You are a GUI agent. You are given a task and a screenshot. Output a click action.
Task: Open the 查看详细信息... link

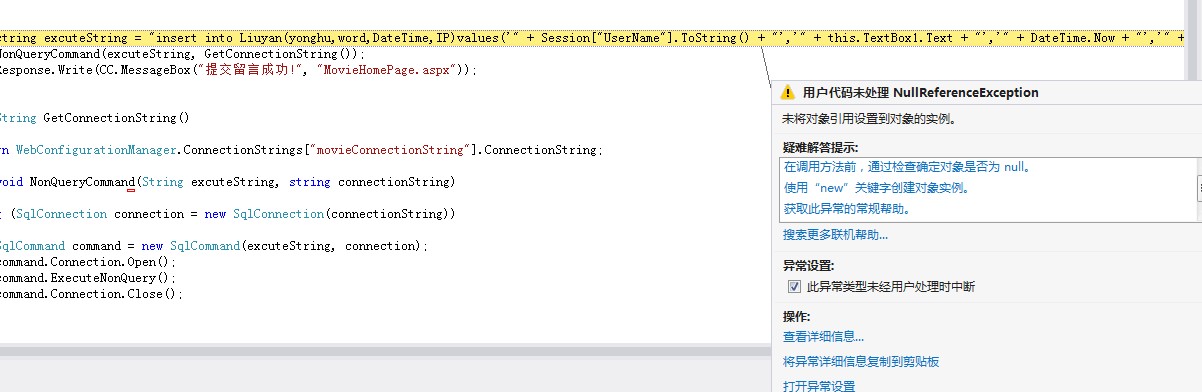click(x=823, y=337)
